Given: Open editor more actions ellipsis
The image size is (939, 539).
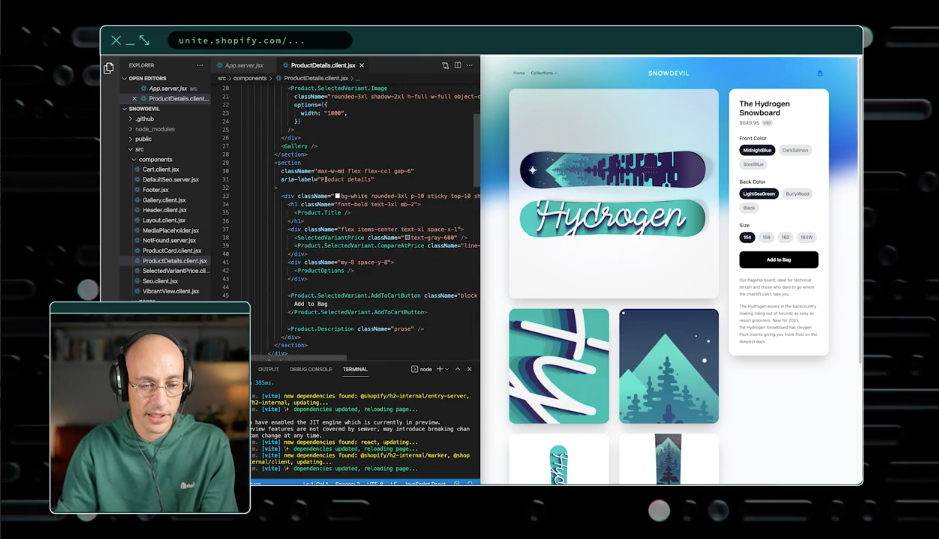Looking at the screenshot, I should pyautogui.click(x=470, y=65).
